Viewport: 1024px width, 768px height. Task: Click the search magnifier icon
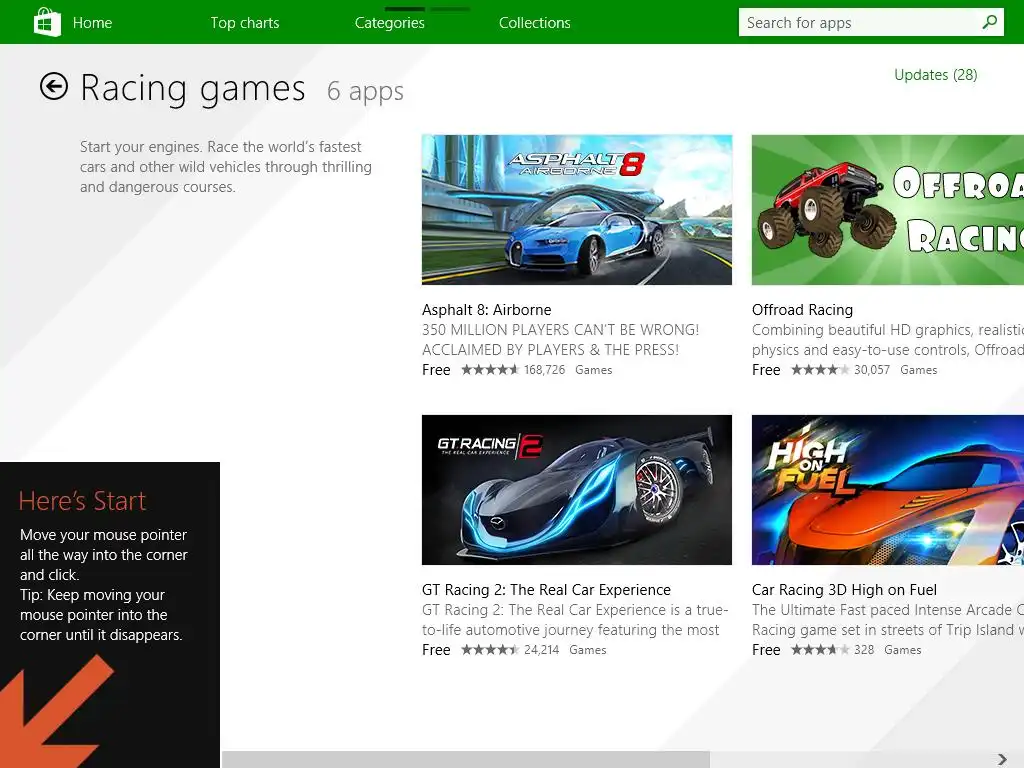click(x=989, y=22)
